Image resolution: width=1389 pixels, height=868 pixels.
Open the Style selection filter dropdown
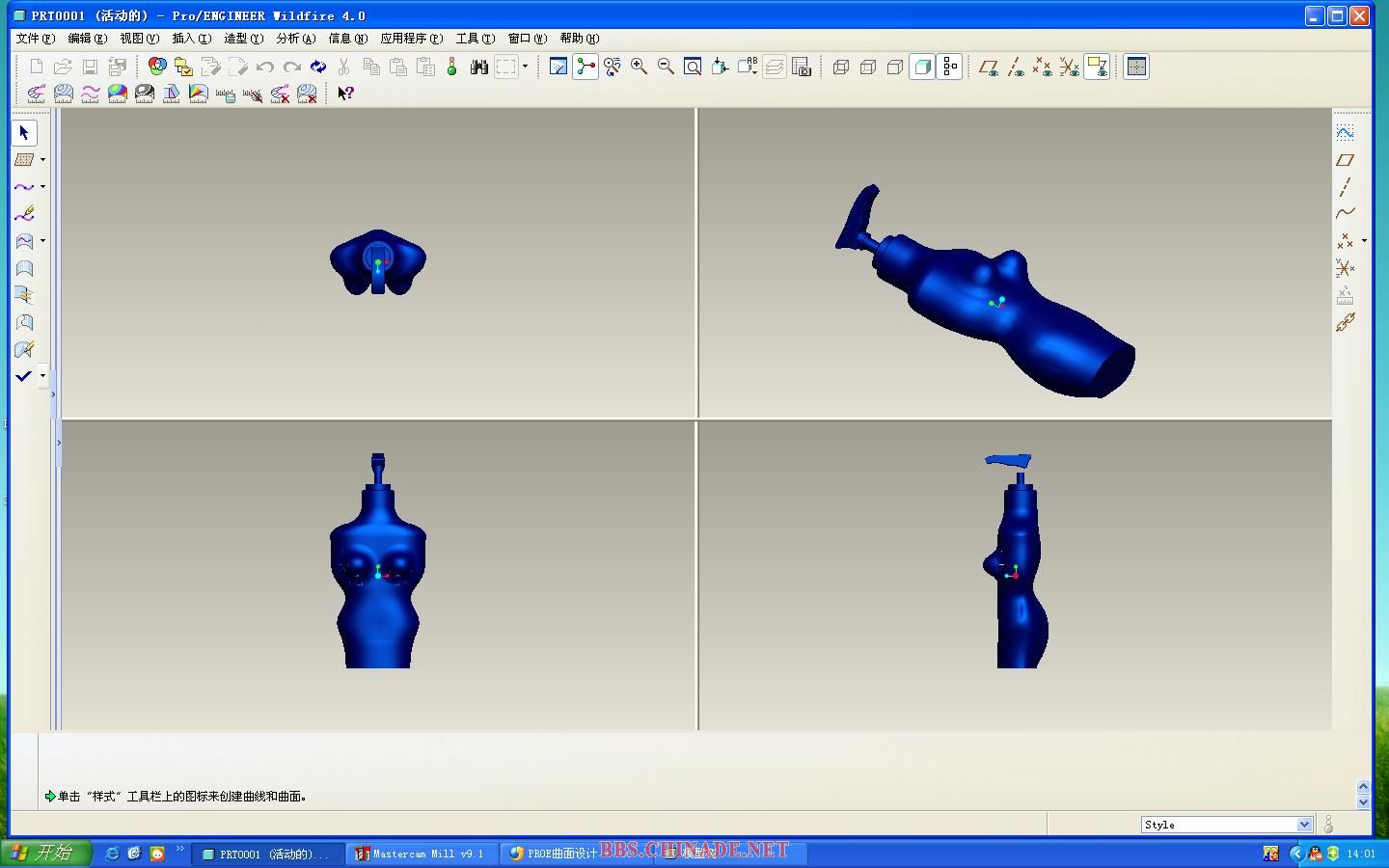pos(1304,825)
